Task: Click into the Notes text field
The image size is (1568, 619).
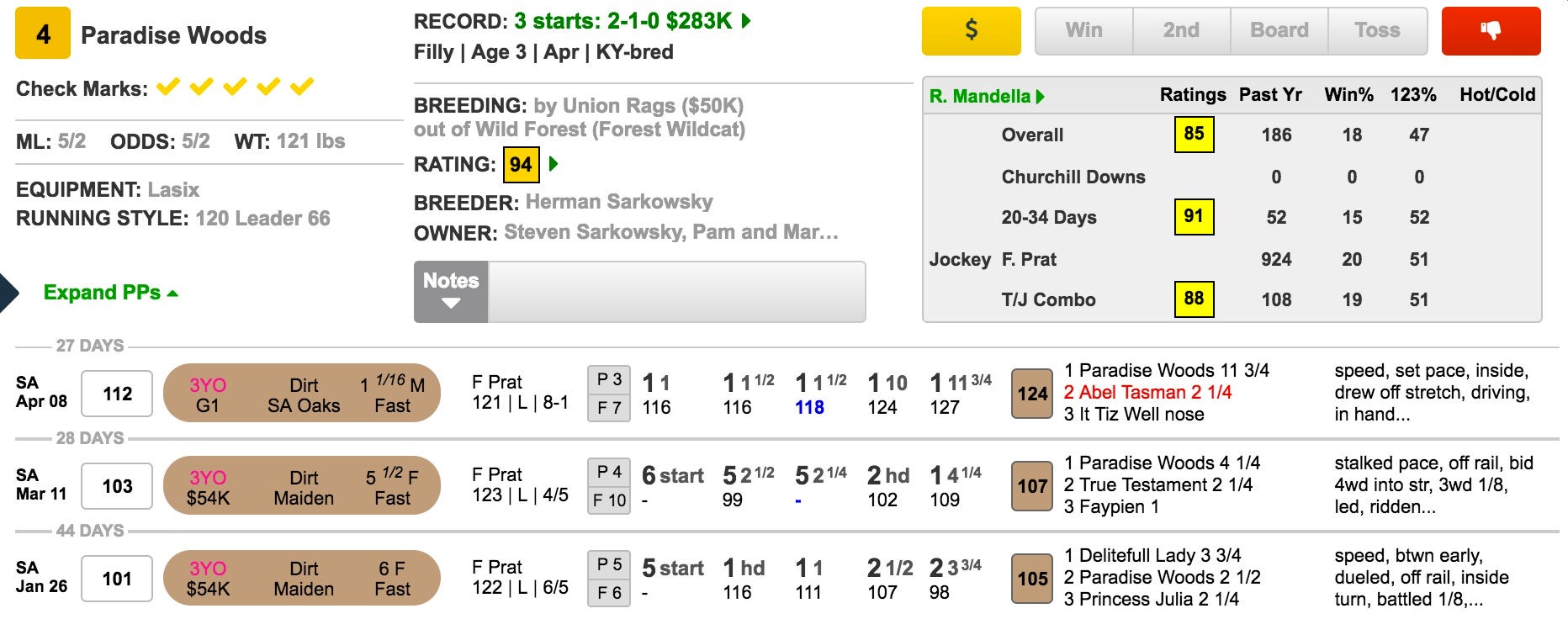Action: tap(676, 292)
